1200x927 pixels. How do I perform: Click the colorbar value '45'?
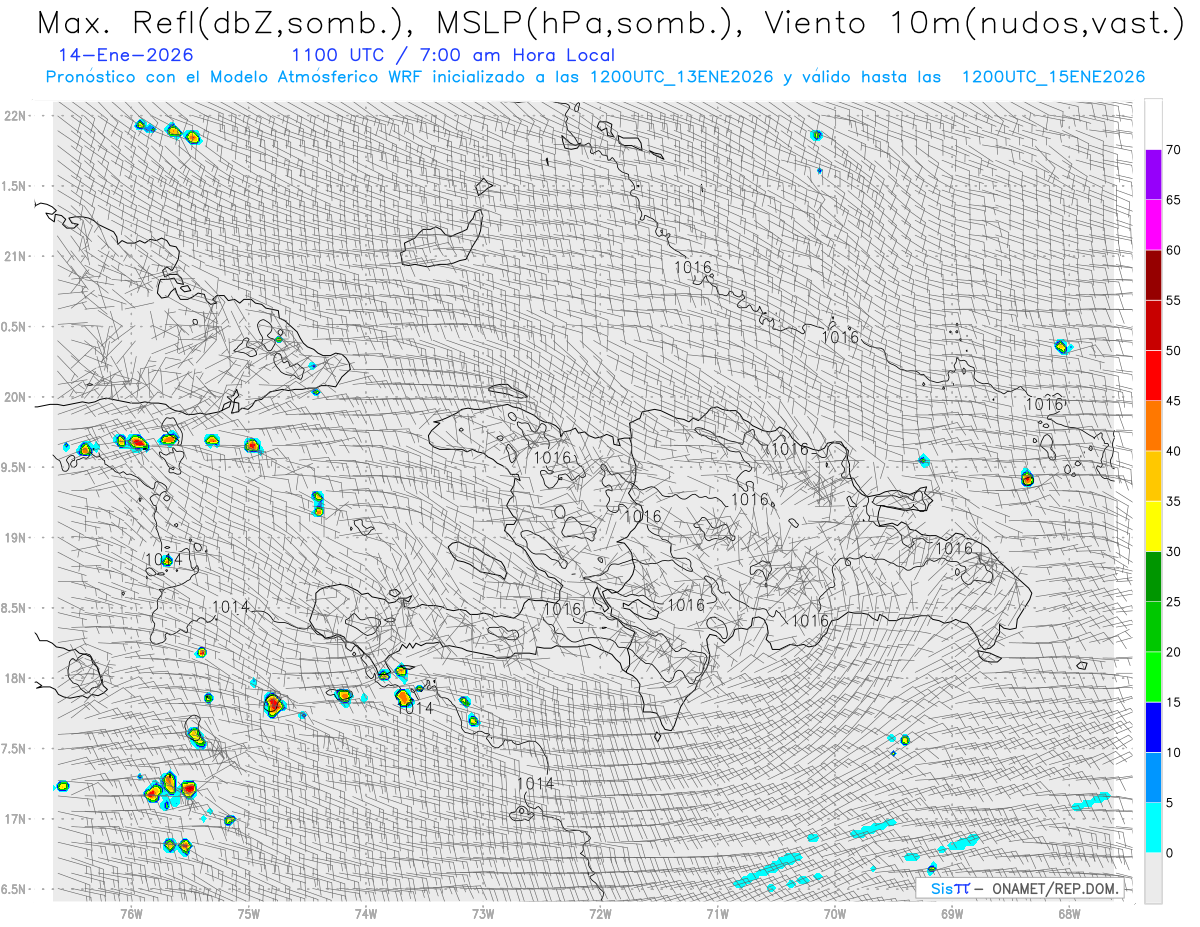[1174, 401]
